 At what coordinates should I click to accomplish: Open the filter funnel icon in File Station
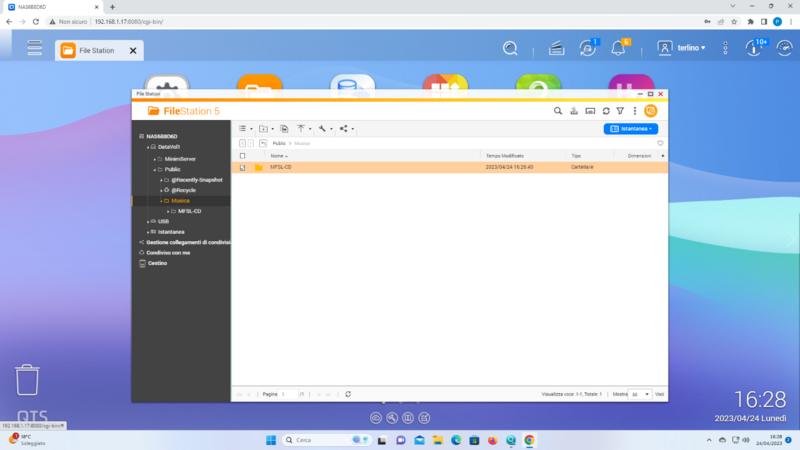tap(620, 111)
